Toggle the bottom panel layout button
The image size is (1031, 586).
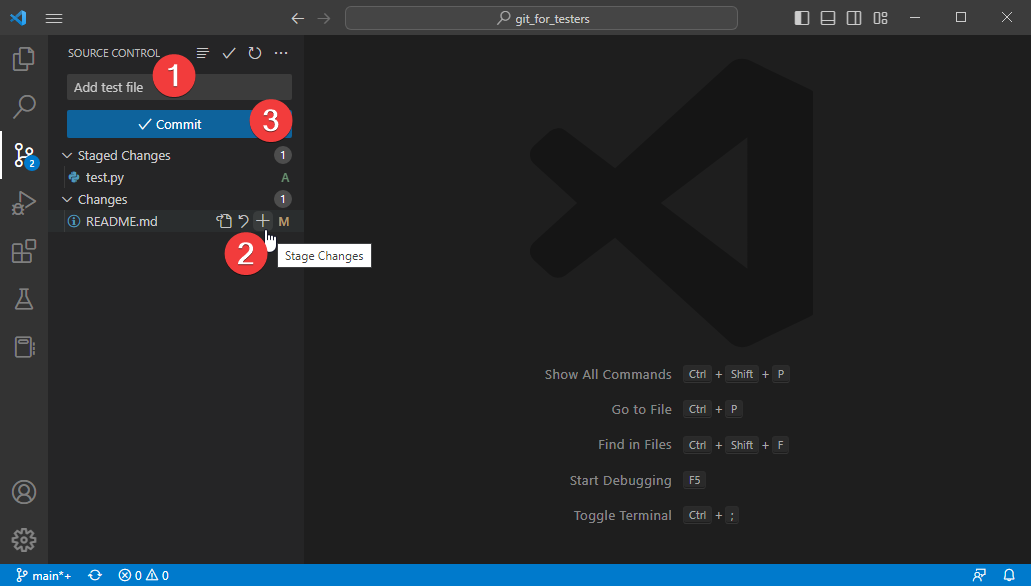pos(828,18)
